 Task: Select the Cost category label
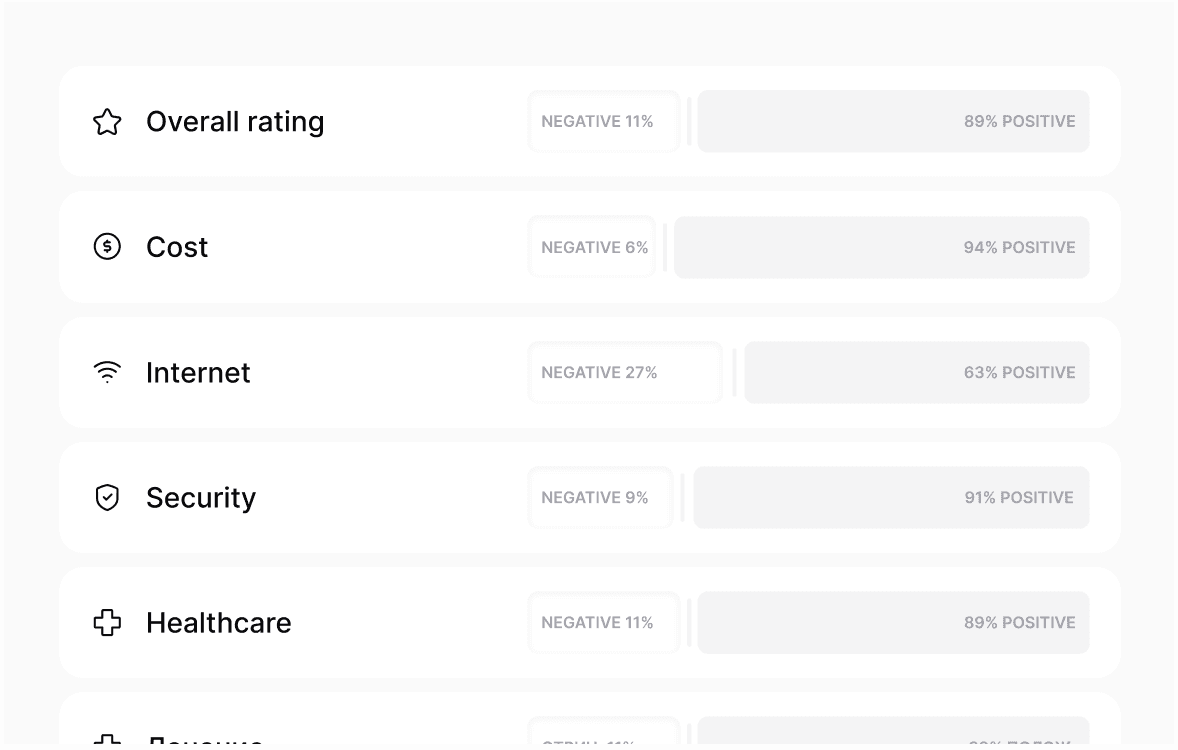point(177,247)
